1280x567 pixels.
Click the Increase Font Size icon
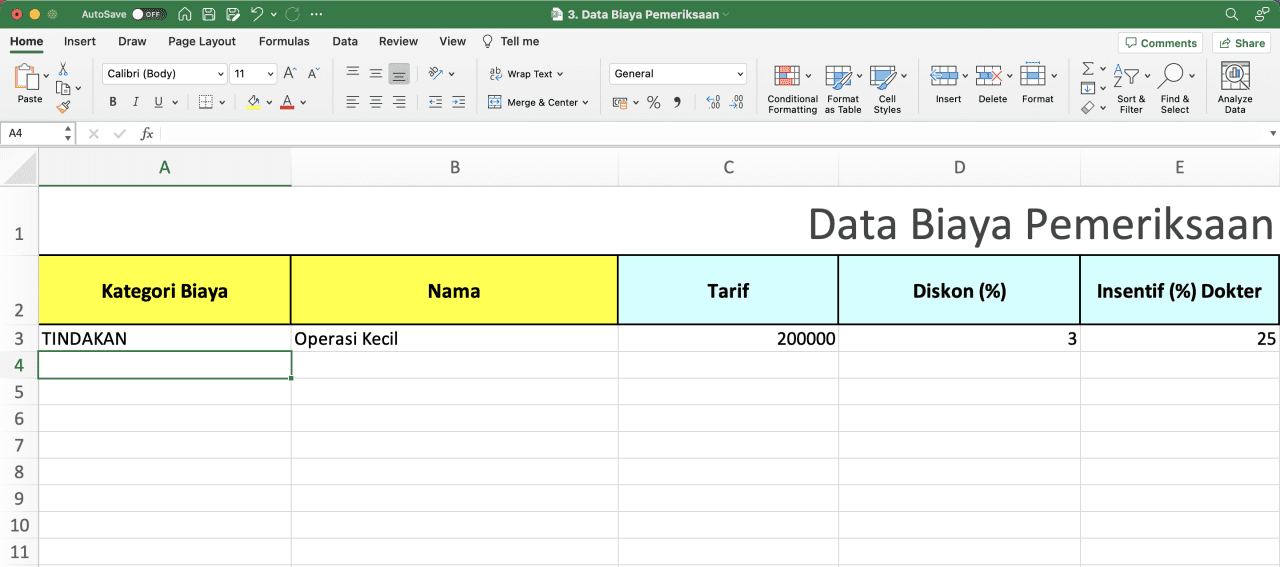pos(289,73)
